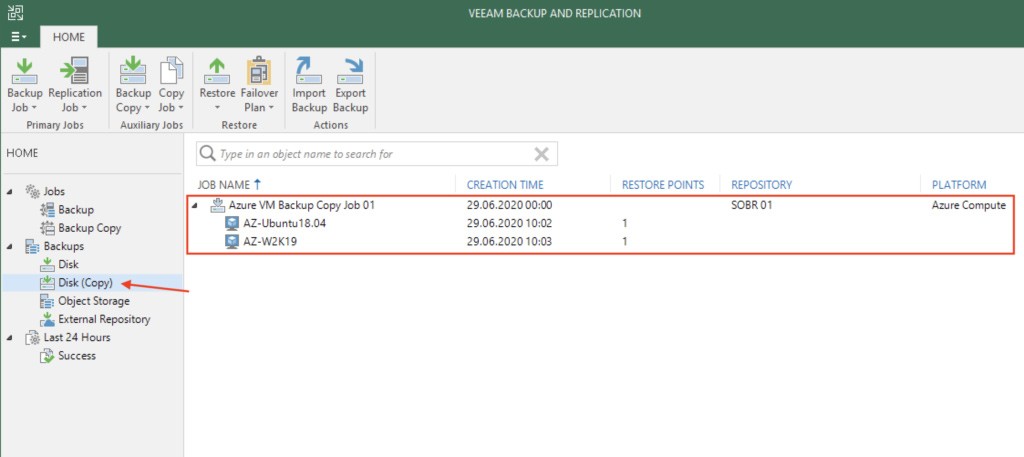Click the Backup Copy ribbon icon
The image size is (1024, 457).
(x=133, y=71)
